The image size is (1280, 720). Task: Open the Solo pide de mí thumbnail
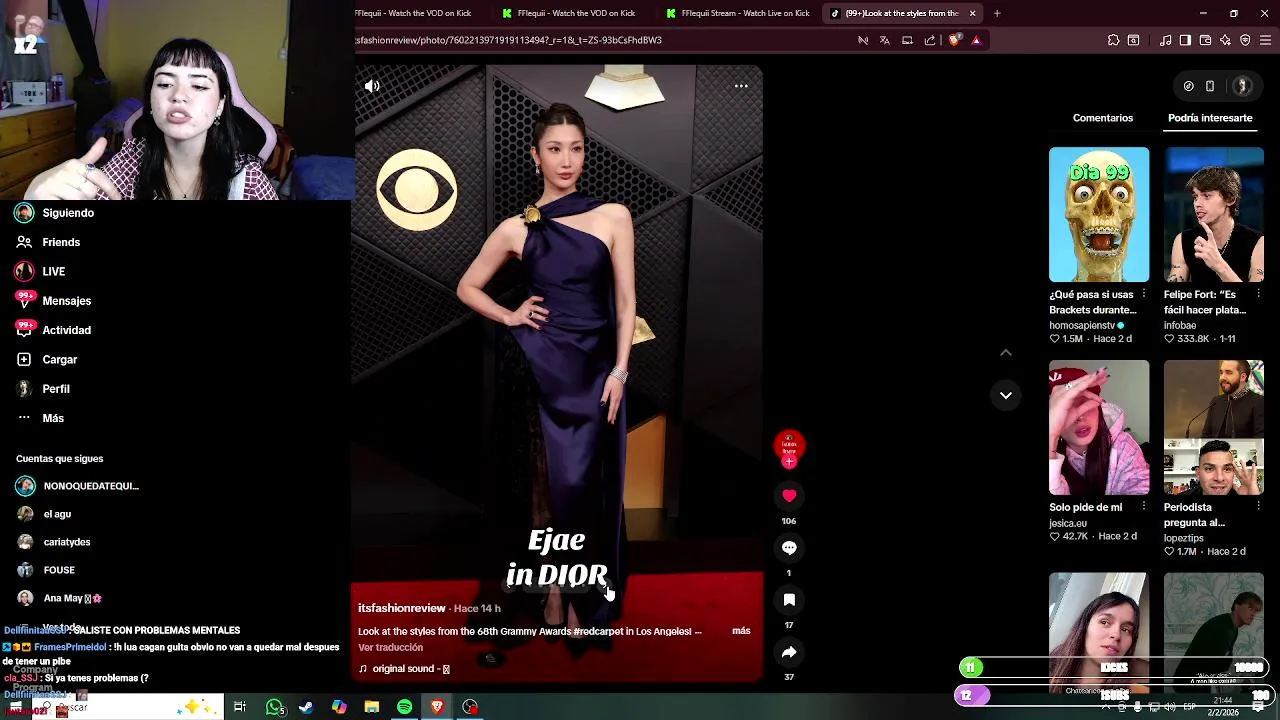click(1099, 427)
